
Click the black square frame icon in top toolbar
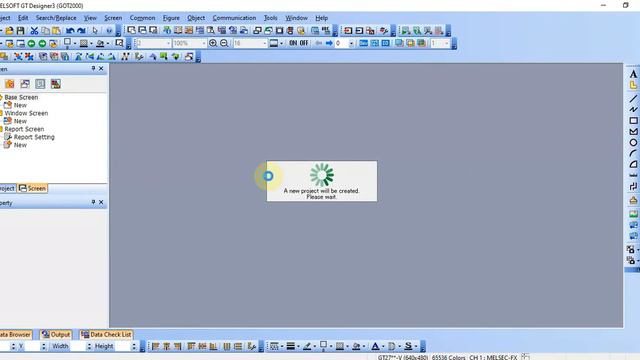280,31
